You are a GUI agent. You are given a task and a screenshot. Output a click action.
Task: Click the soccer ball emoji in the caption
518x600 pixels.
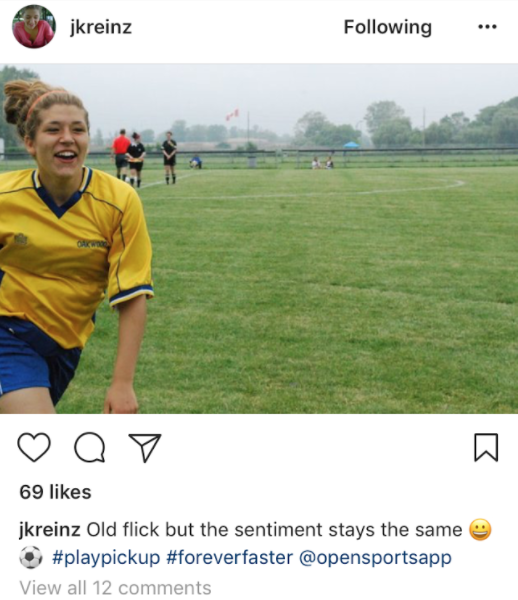[x=31, y=558]
